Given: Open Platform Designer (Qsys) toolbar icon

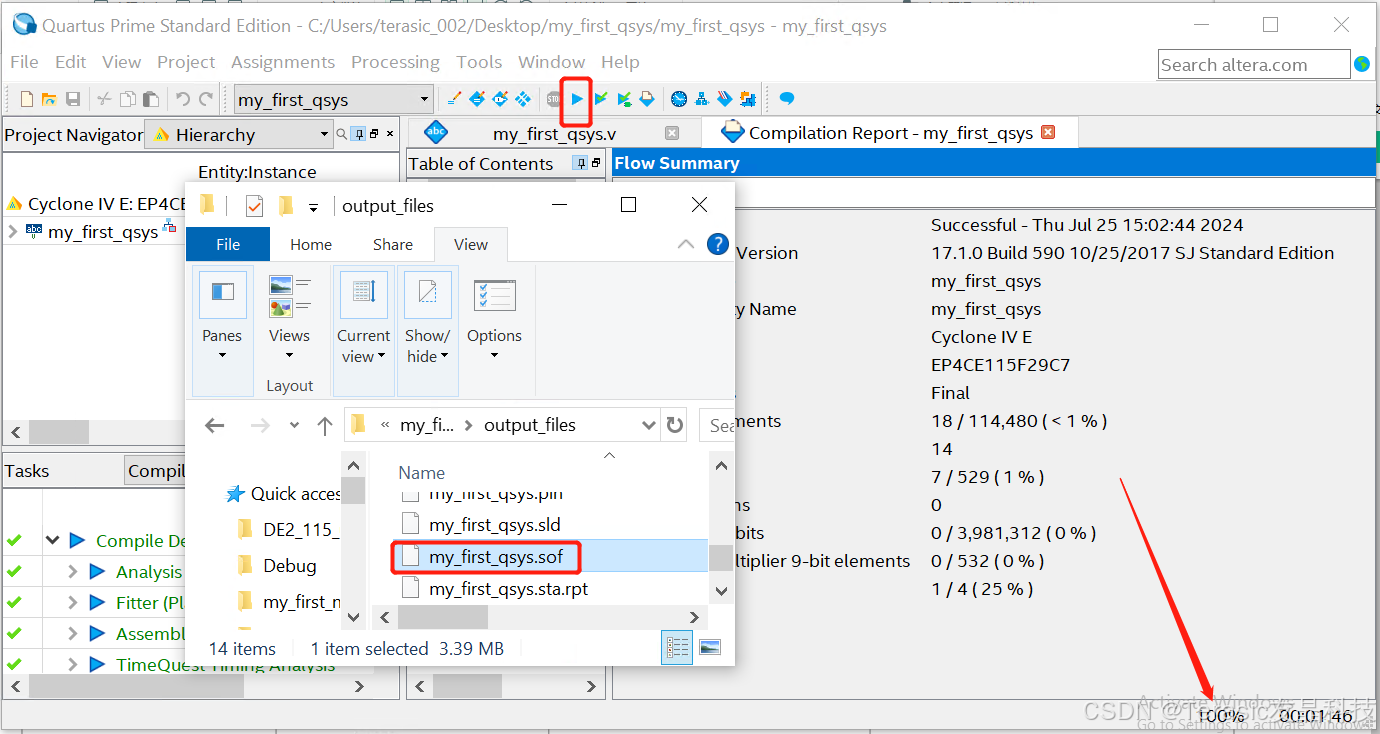Looking at the screenshot, I should pyautogui.click(x=748, y=99).
